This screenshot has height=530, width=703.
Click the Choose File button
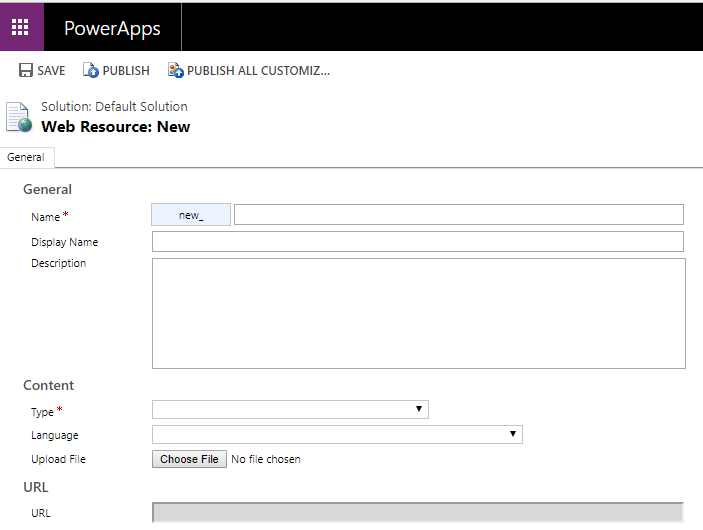189,459
